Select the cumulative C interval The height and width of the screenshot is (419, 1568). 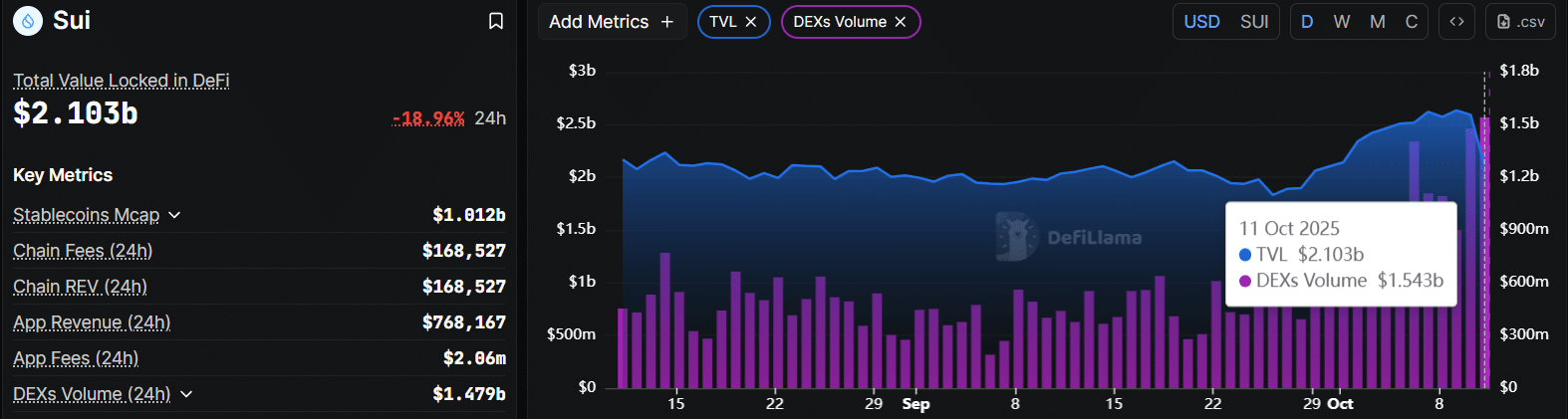point(1412,22)
